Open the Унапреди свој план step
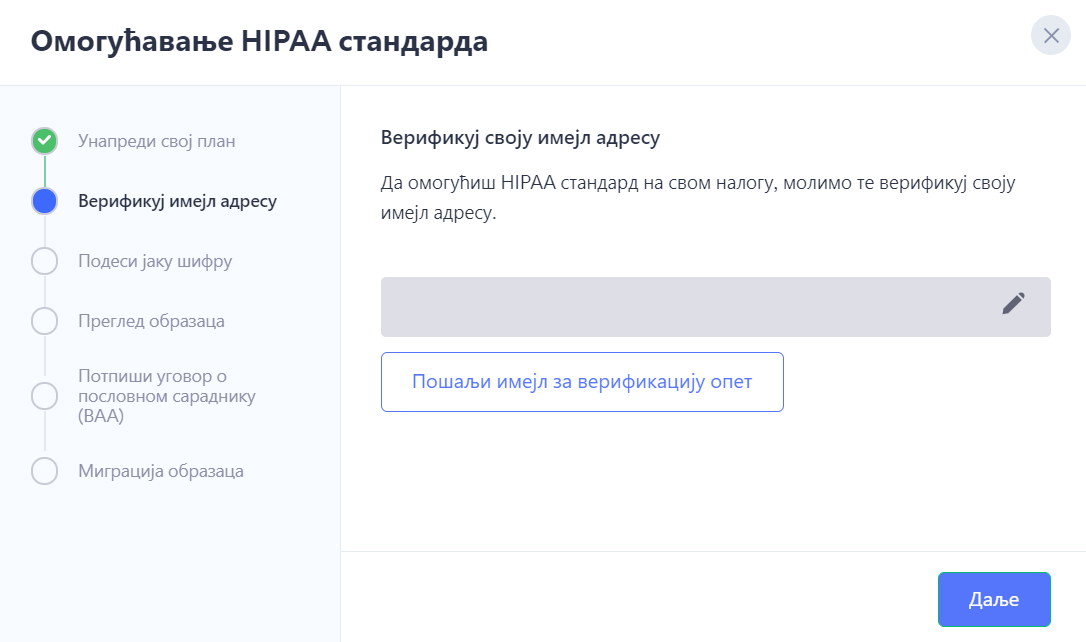The width and height of the screenshot is (1086, 642). click(x=157, y=141)
